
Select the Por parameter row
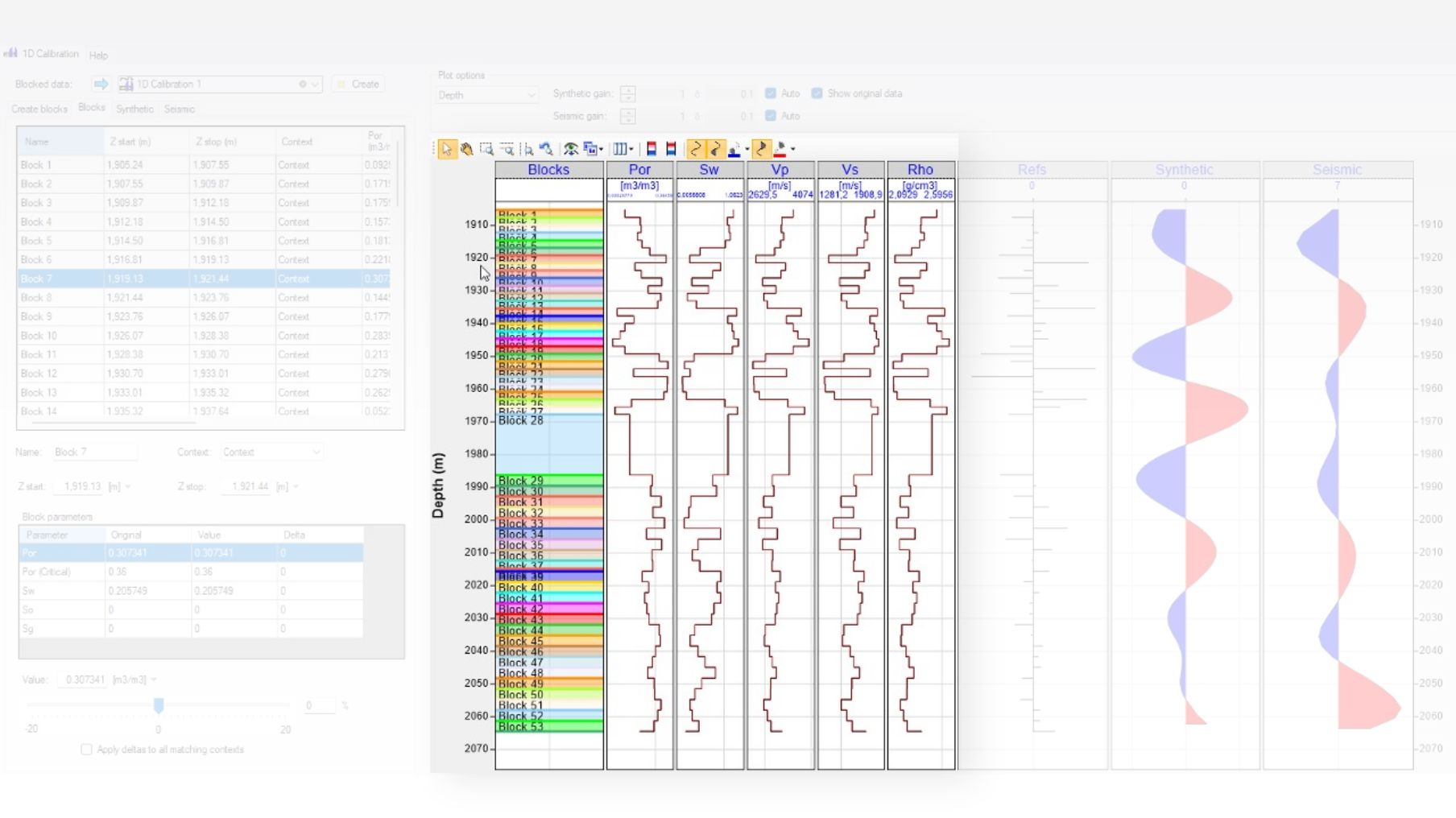coord(191,553)
